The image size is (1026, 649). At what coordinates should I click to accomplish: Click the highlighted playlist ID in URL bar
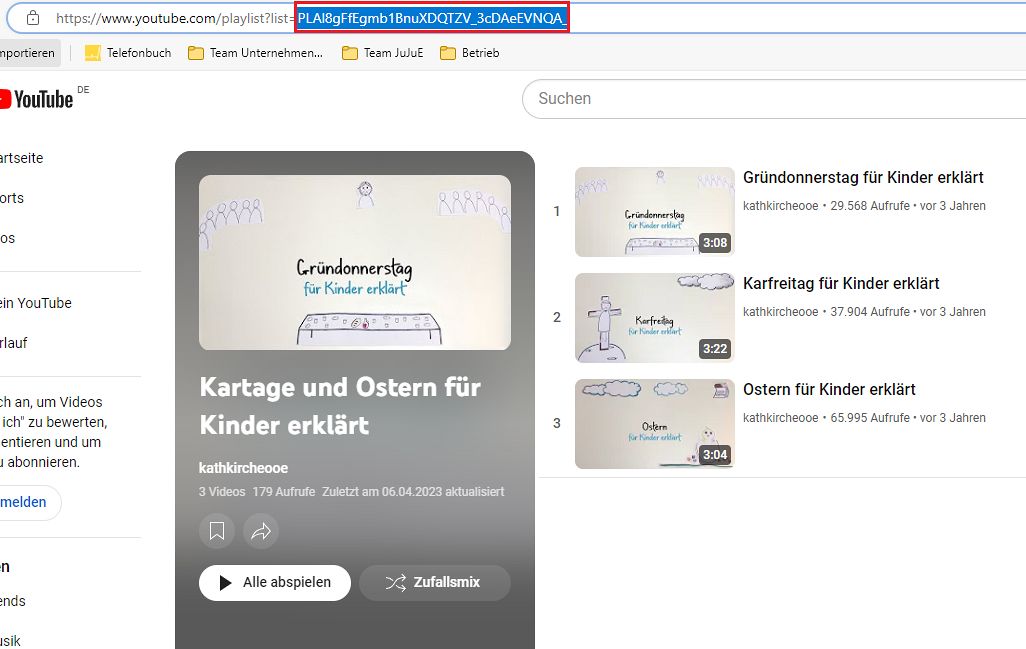432,18
